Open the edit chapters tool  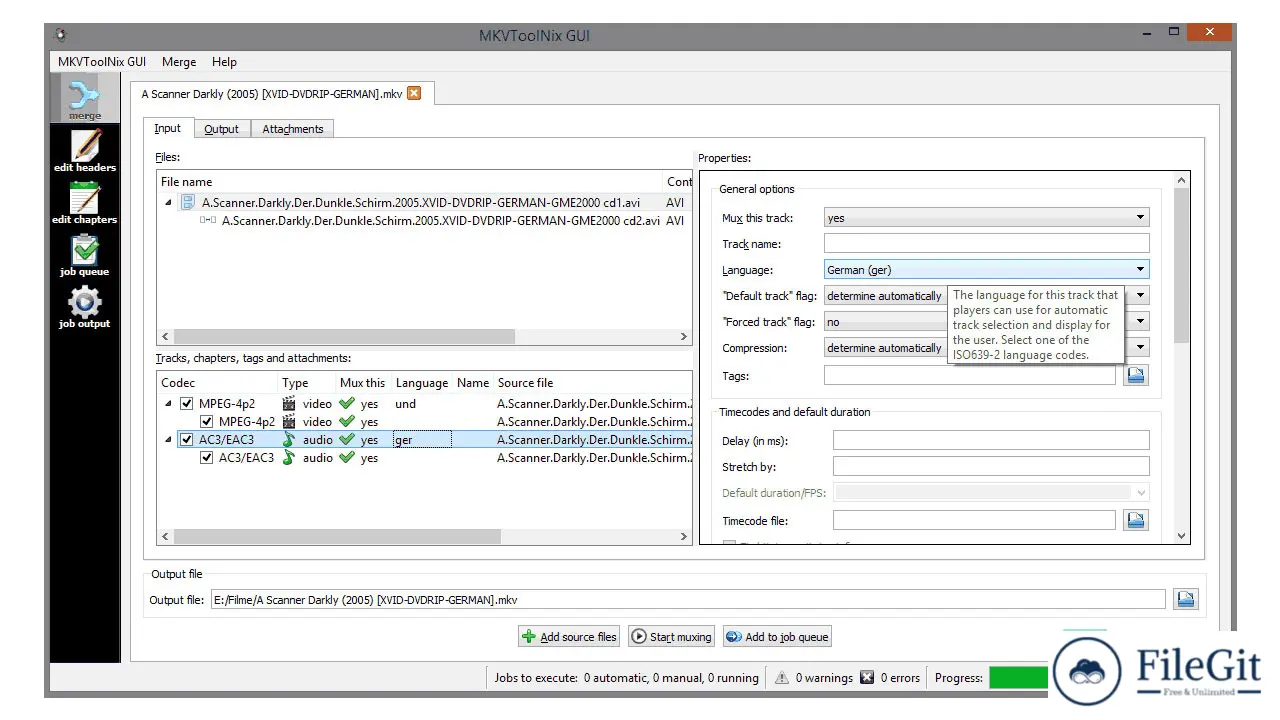coord(85,203)
